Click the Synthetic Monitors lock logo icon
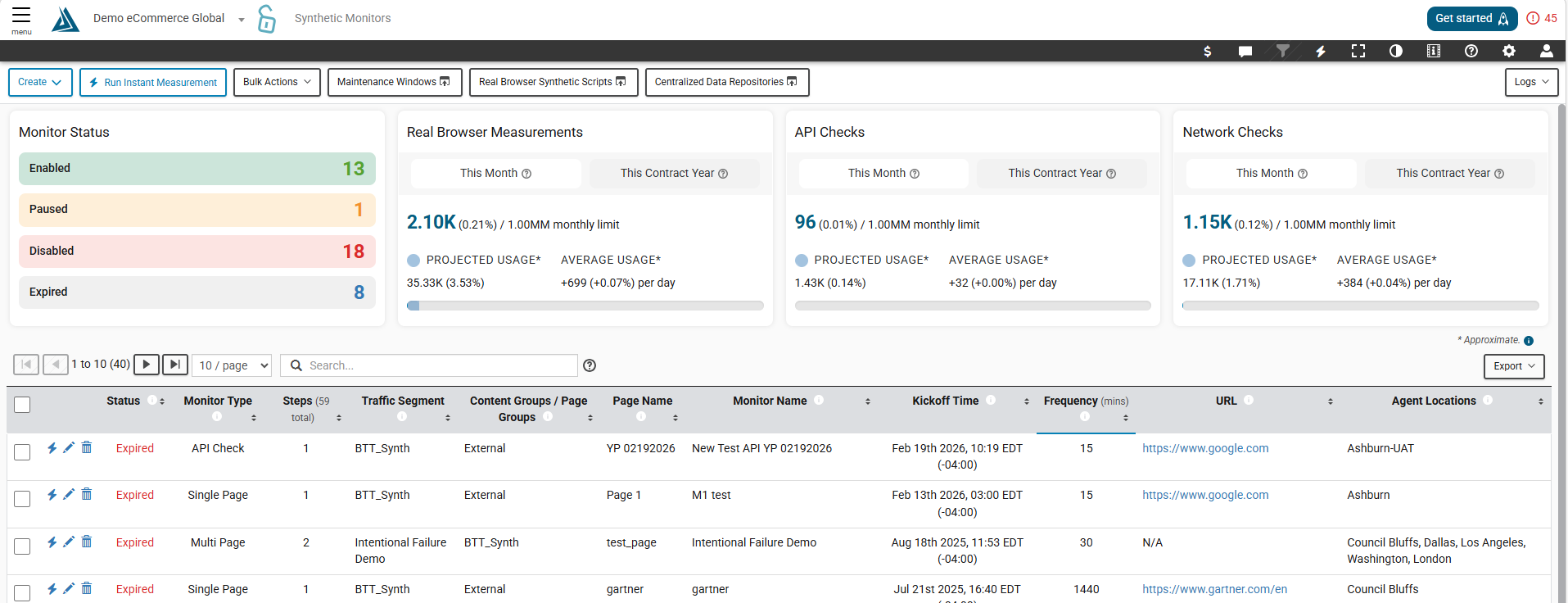 [266, 18]
